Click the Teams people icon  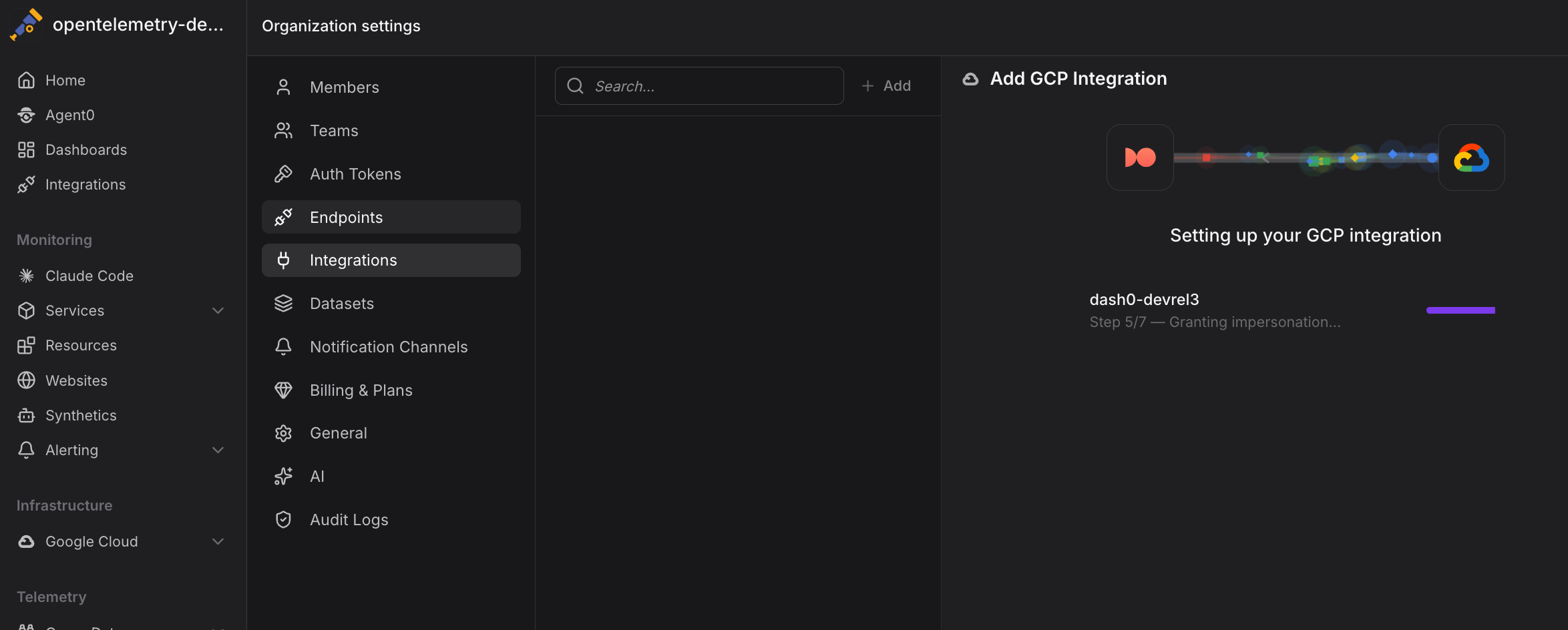pos(283,131)
